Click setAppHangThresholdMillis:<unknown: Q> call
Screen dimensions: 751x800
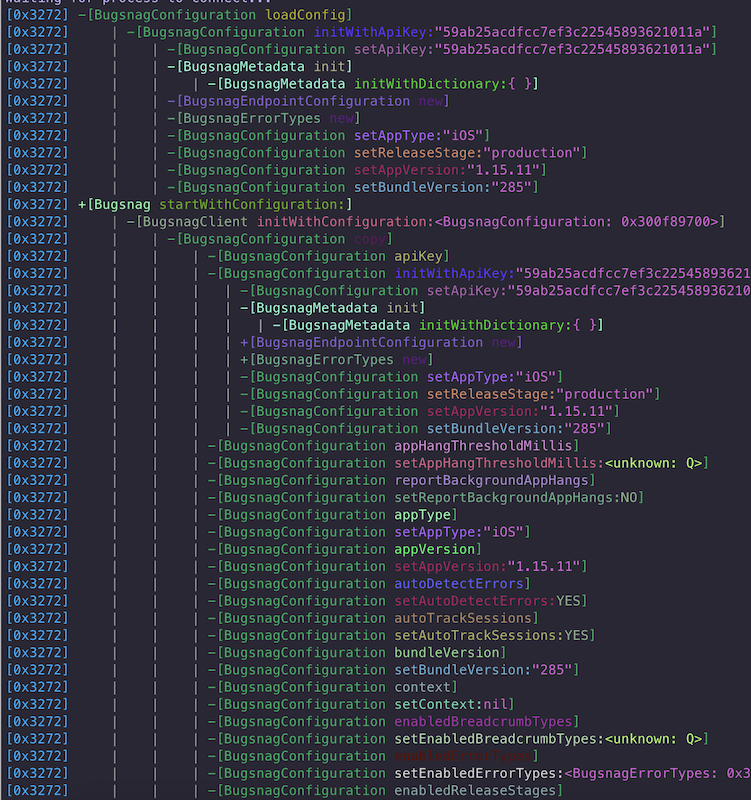[x=548, y=463]
